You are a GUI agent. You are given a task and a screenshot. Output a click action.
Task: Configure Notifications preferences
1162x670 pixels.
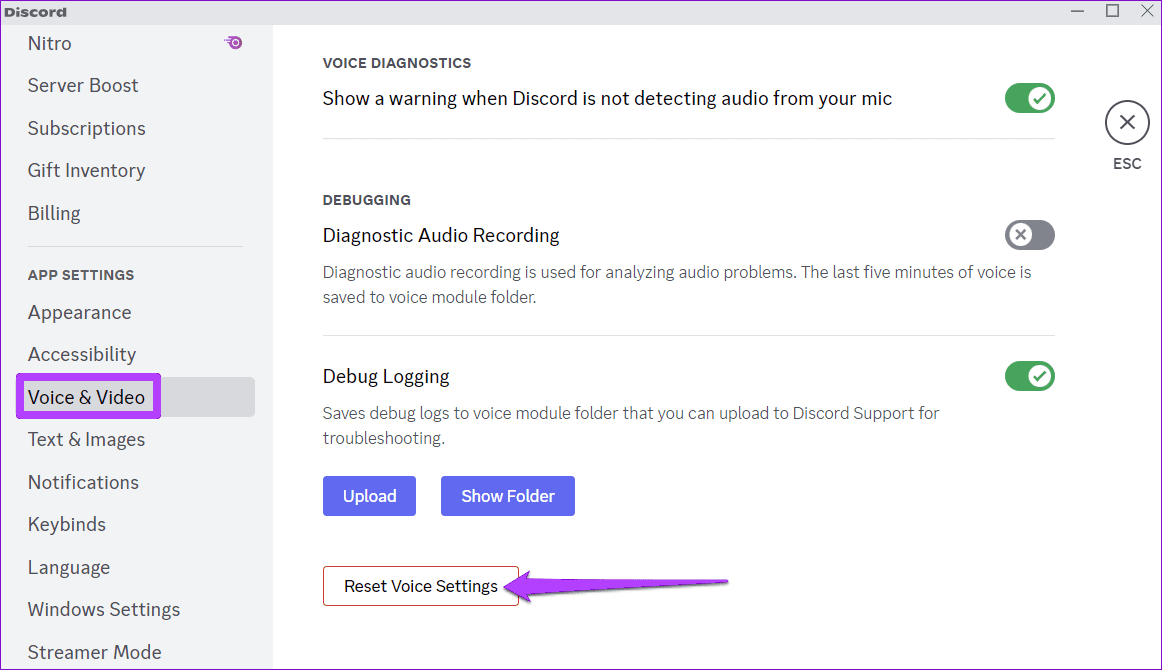[x=83, y=482]
